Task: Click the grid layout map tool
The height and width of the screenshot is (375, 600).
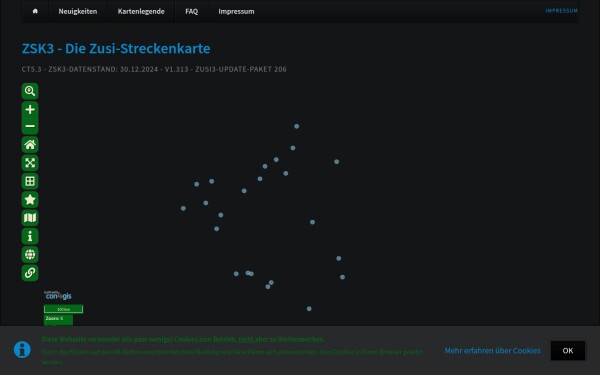Action: click(30, 181)
